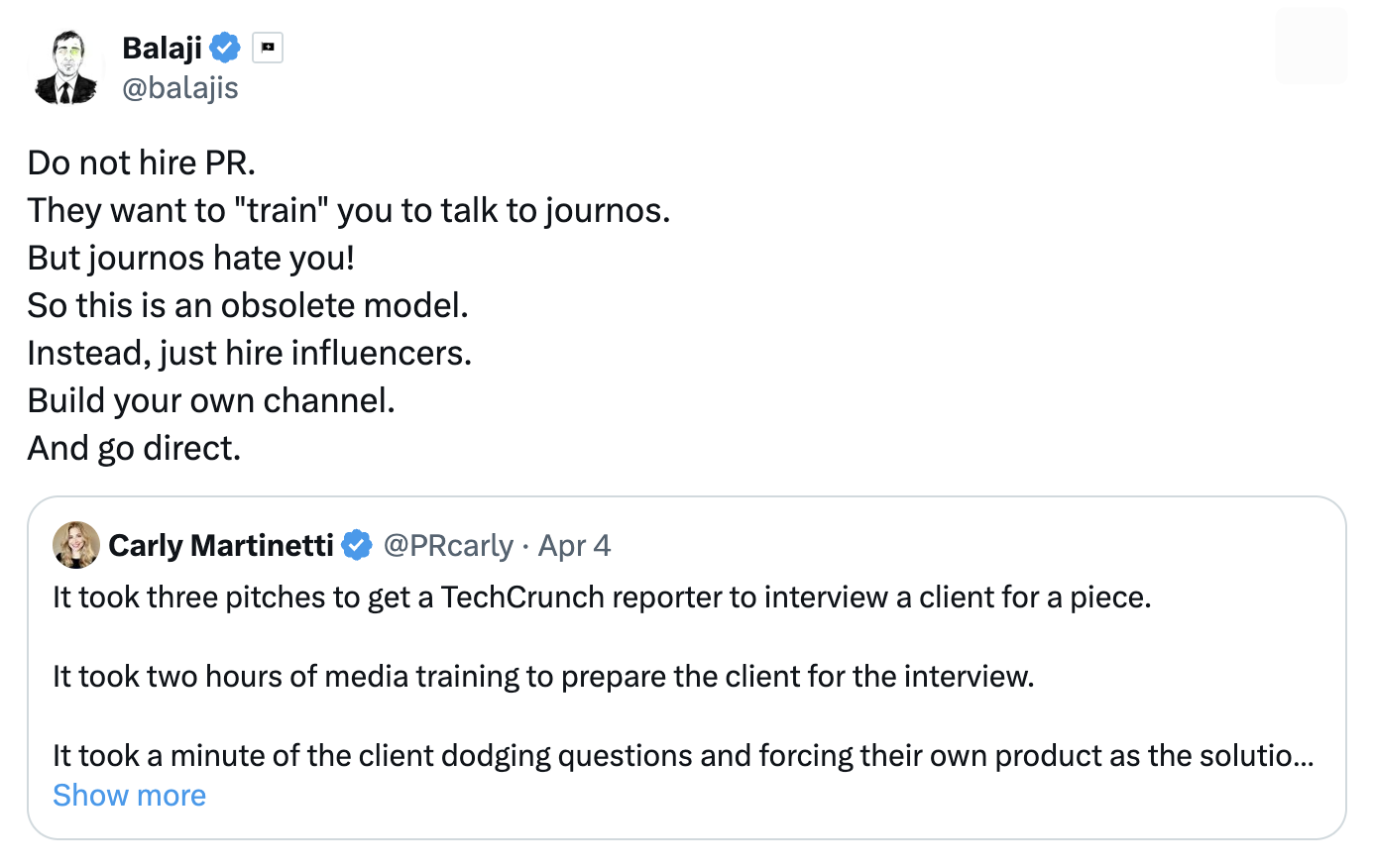Click the "Do not hire PR." line
Viewport: 1374px width, 868px height.
pos(142,163)
